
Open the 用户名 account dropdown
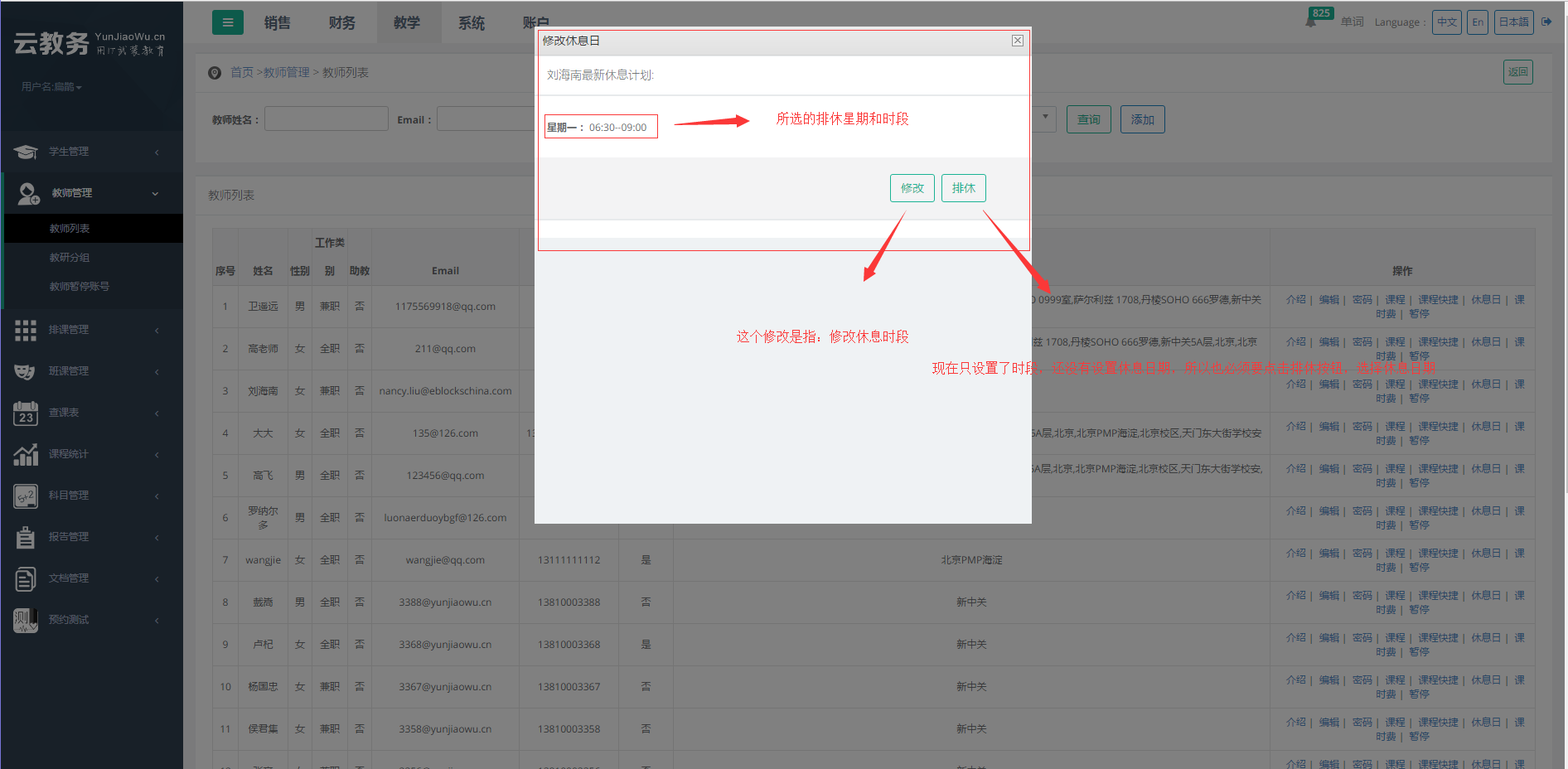click(51, 87)
